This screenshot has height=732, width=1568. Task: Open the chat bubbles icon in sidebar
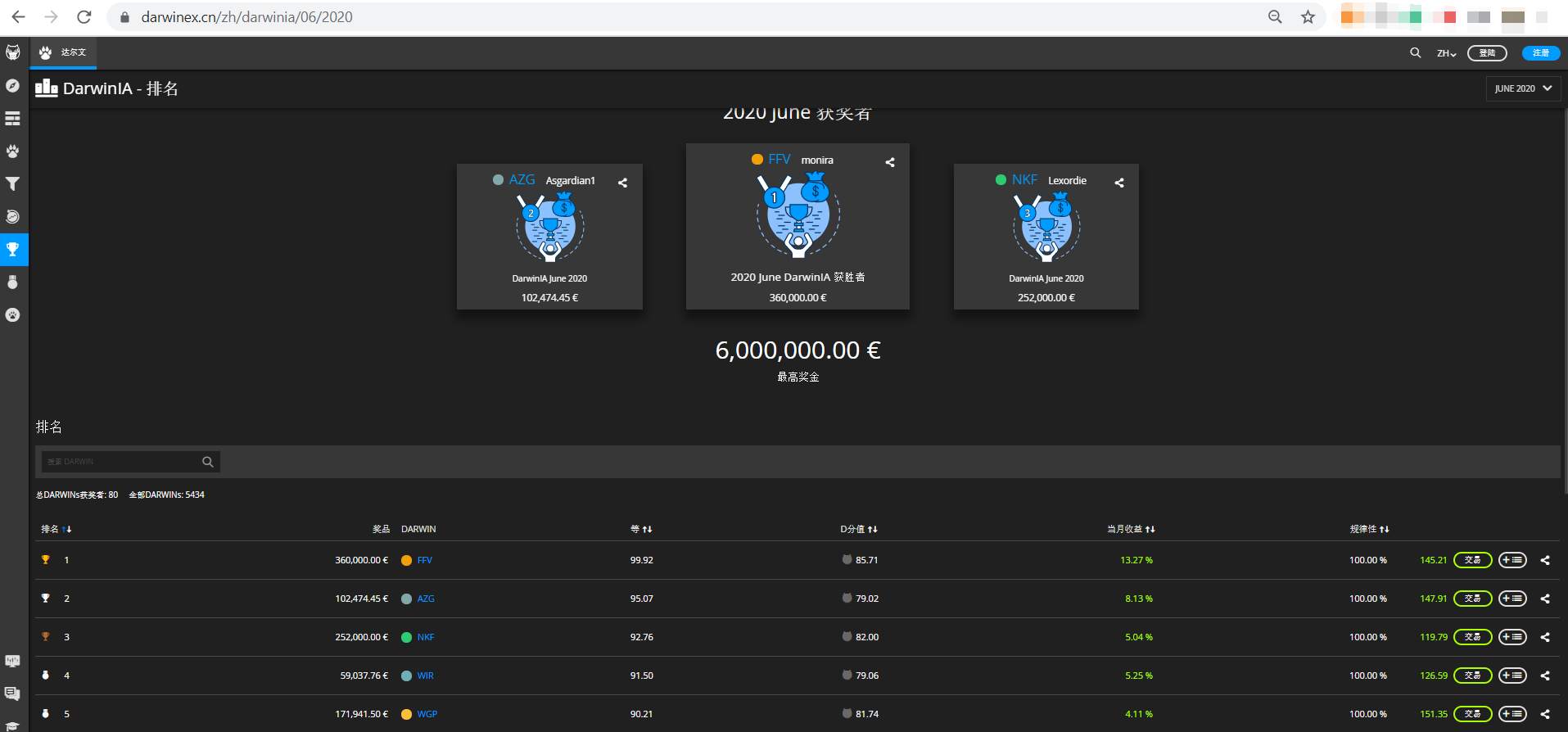coord(13,694)
